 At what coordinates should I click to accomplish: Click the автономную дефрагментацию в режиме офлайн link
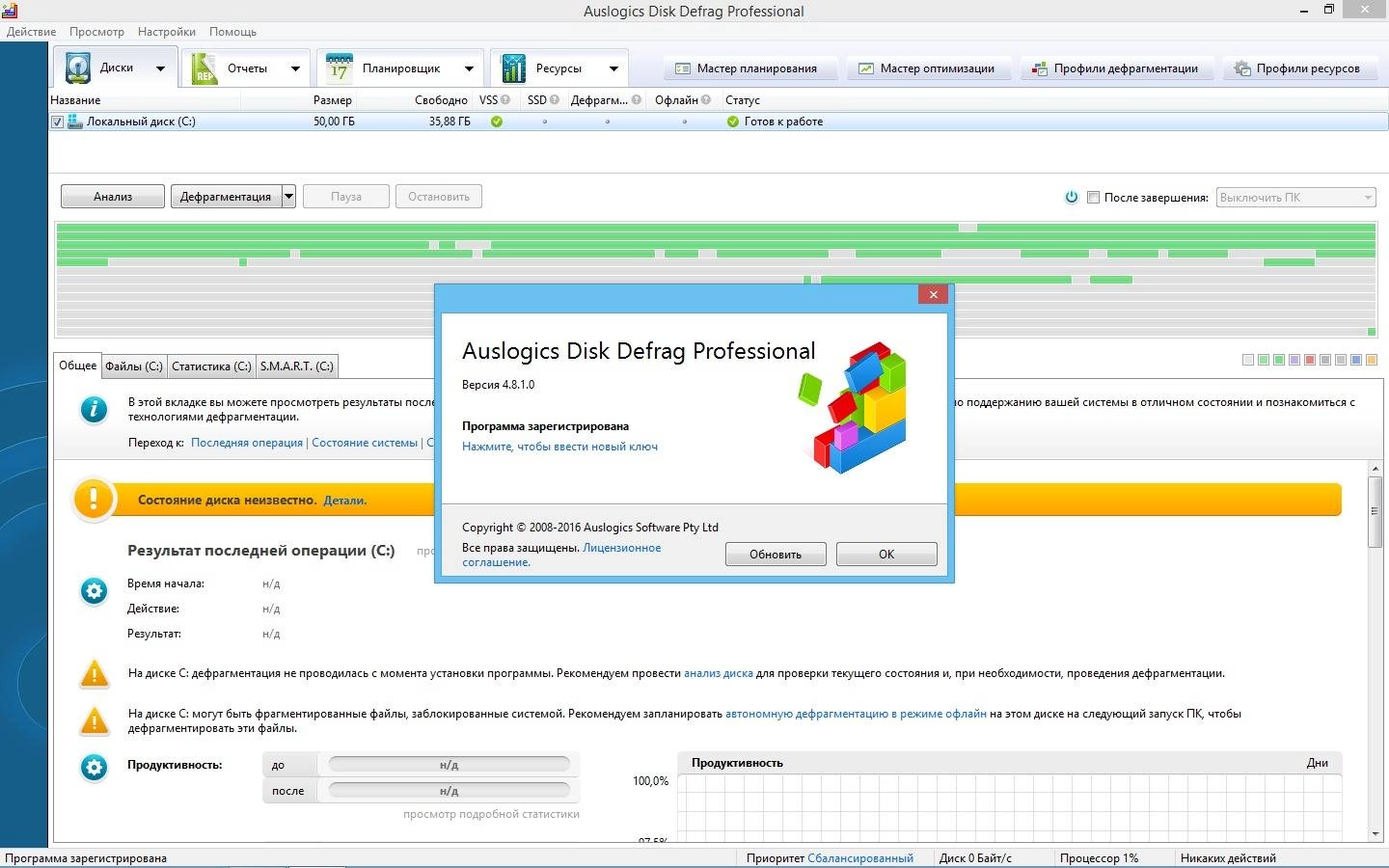[x=856, y=714]
